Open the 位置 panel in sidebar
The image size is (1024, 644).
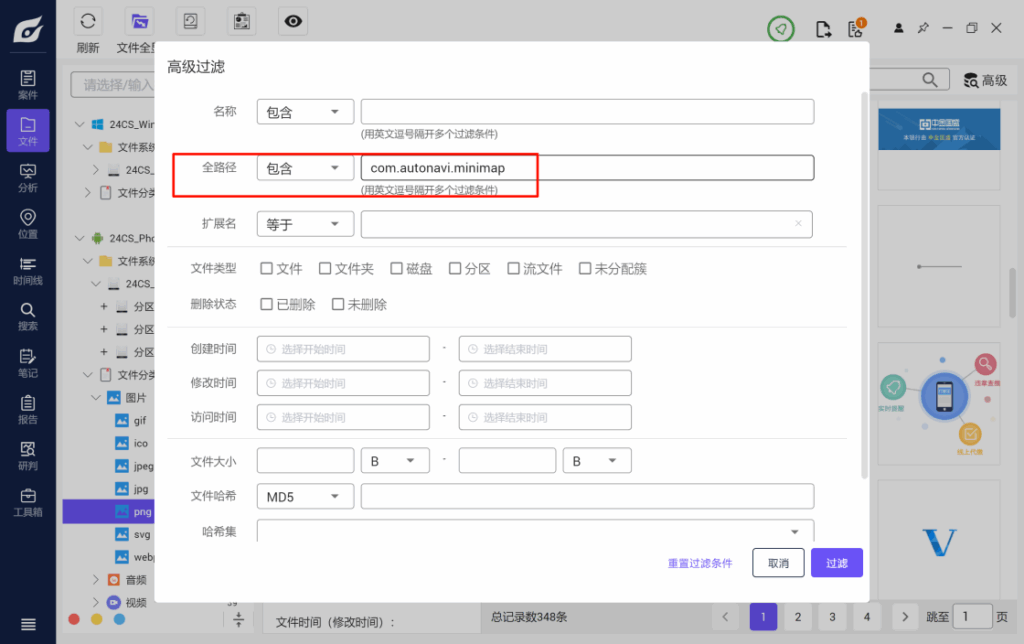point(27,224)
